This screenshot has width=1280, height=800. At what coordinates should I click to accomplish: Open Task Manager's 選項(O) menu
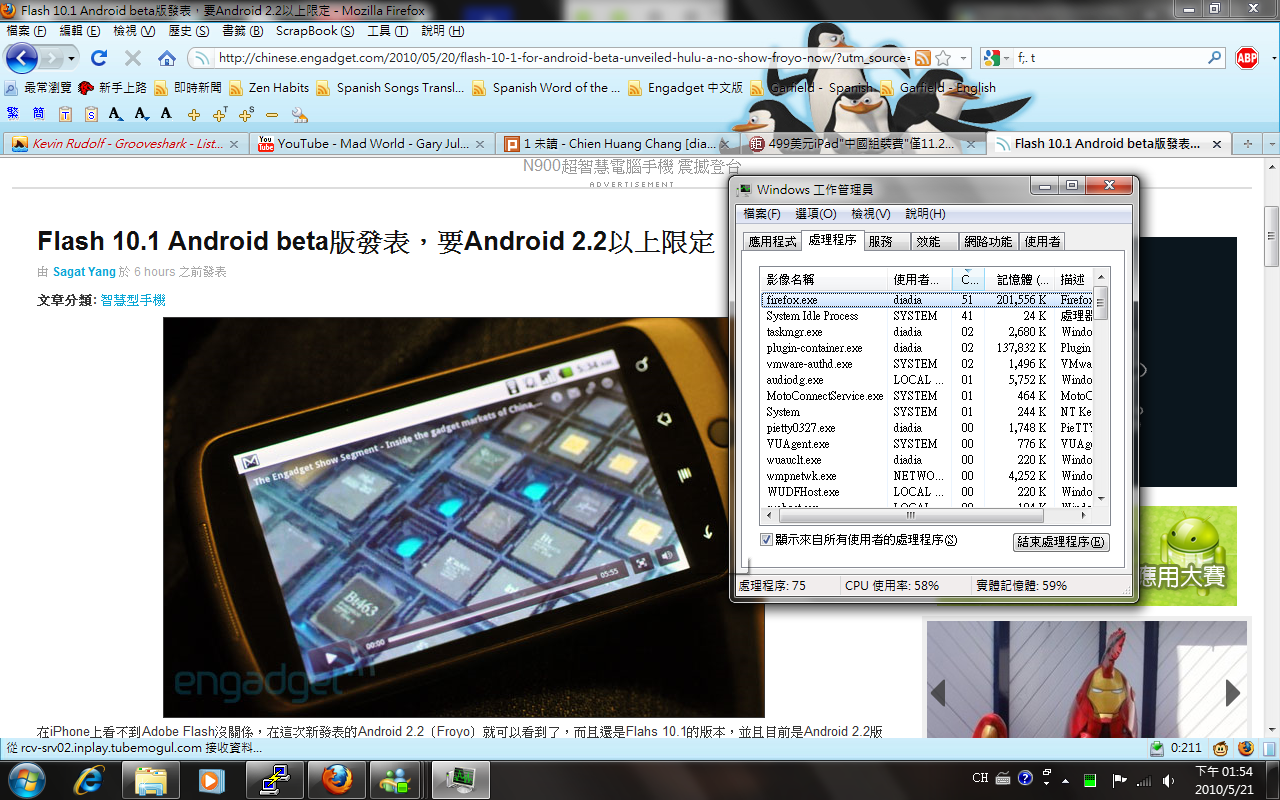[816, 214]
